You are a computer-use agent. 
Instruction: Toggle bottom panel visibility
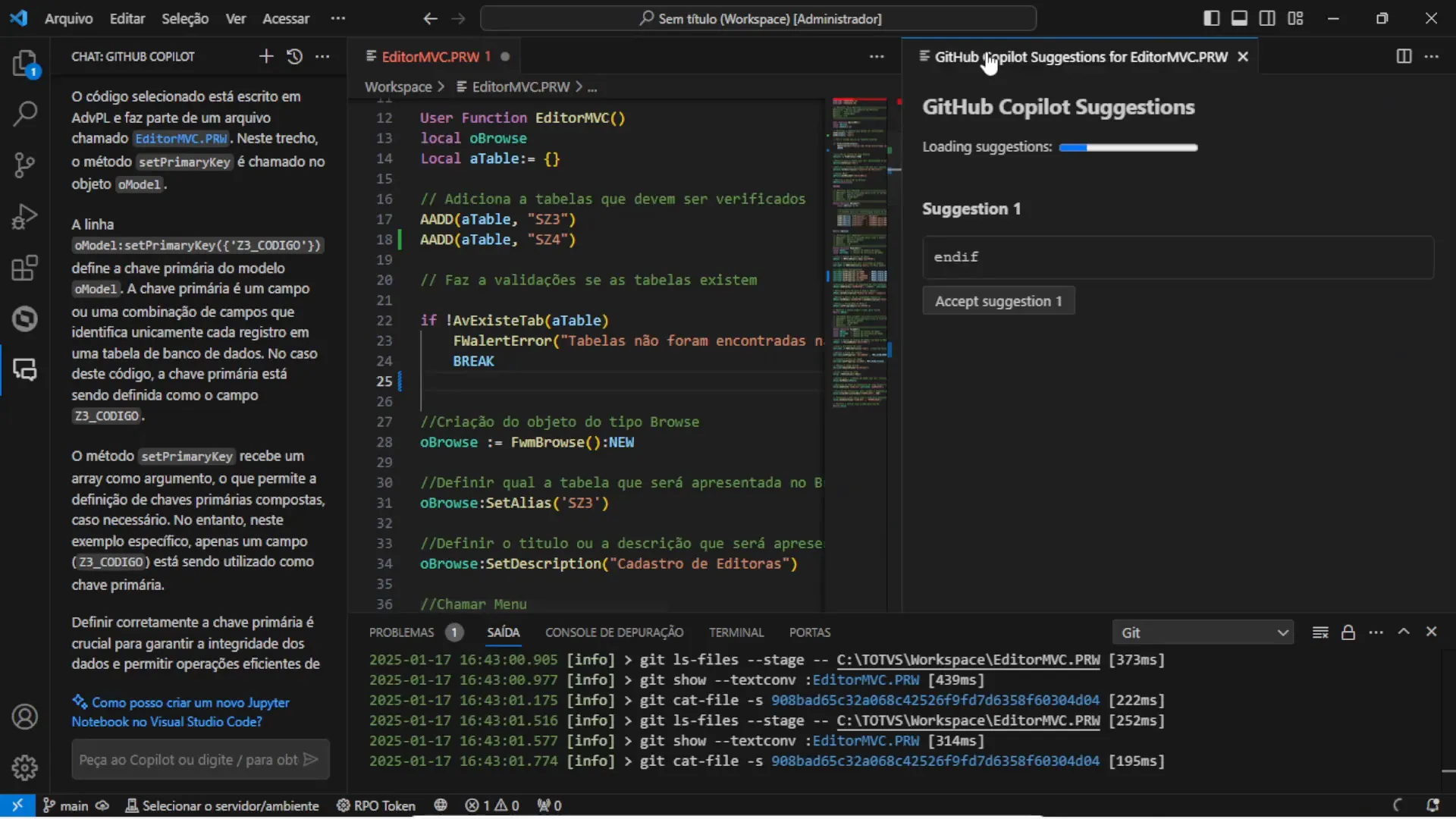click(1239, 18)
